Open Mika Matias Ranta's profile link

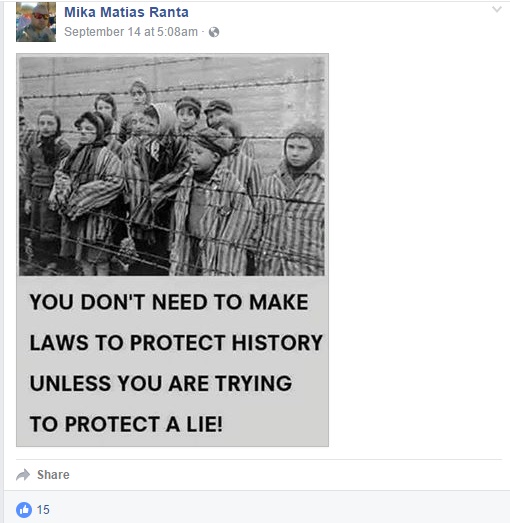click(126, 12)
